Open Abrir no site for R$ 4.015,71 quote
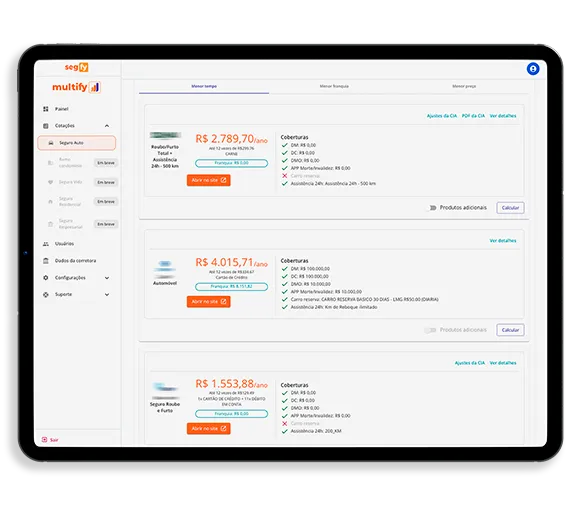Screen dimensions: 580x506 [x=209, y=302]
